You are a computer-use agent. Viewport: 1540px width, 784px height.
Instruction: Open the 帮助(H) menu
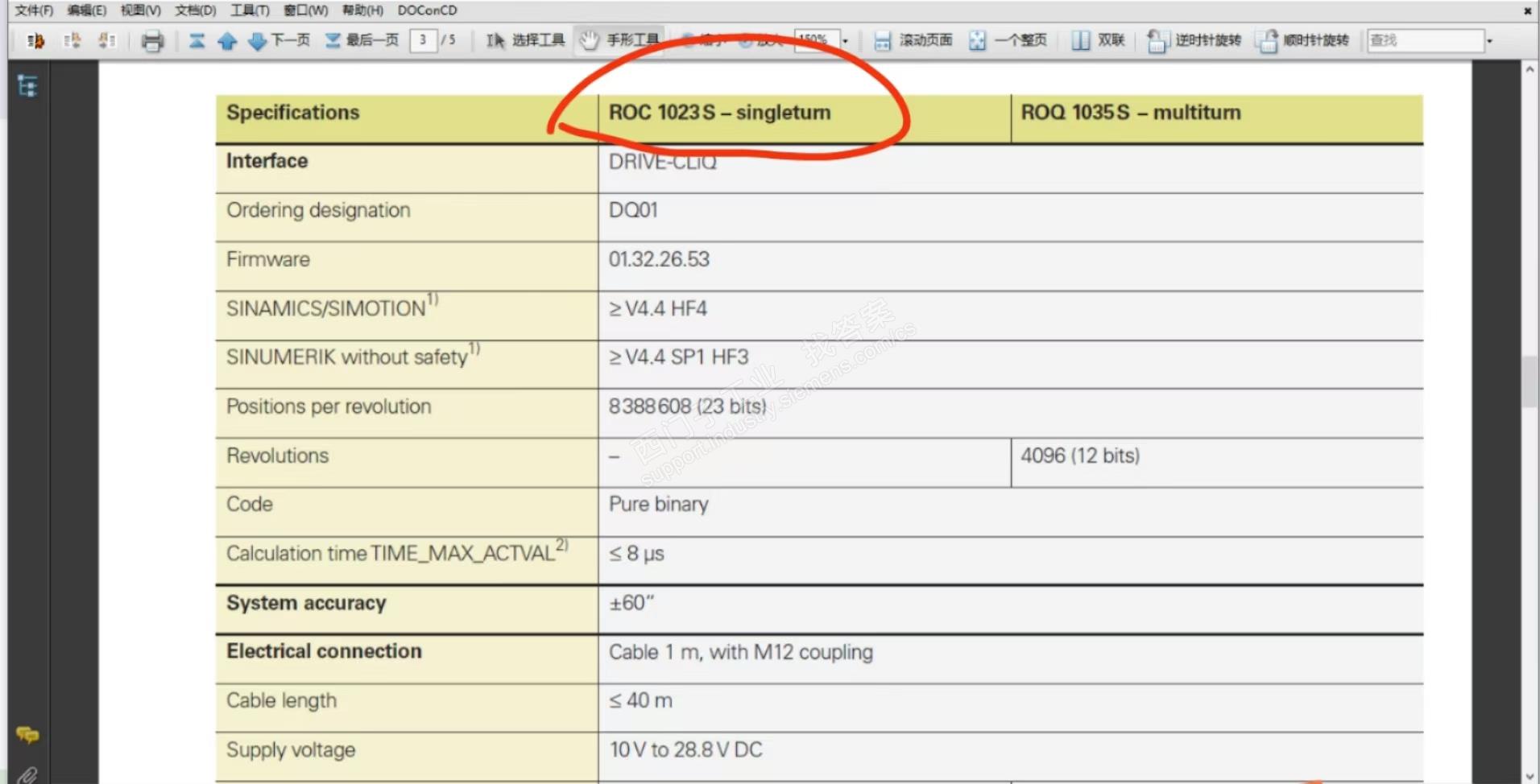(362, 10)
